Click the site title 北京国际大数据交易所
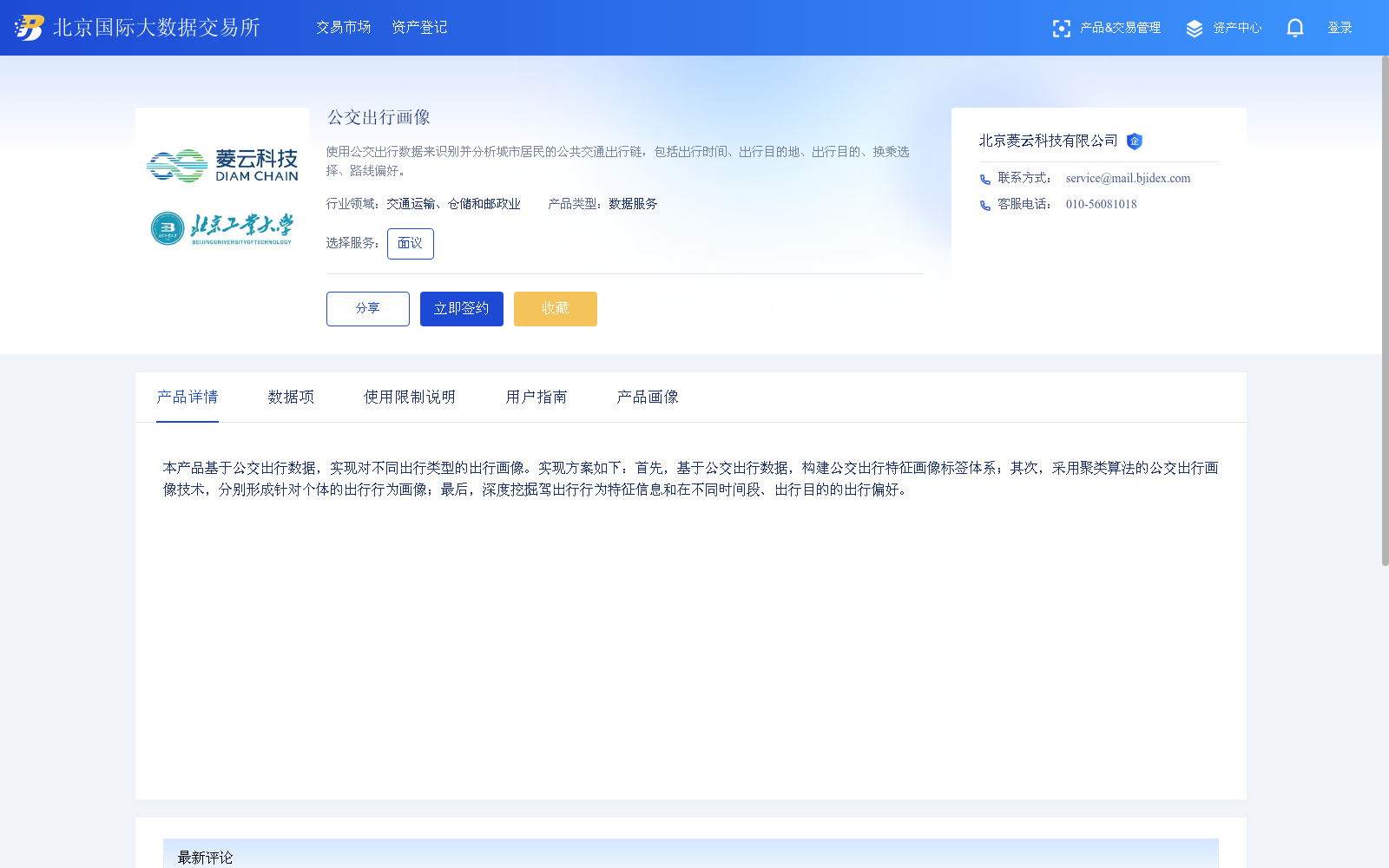 coord(156,28)
